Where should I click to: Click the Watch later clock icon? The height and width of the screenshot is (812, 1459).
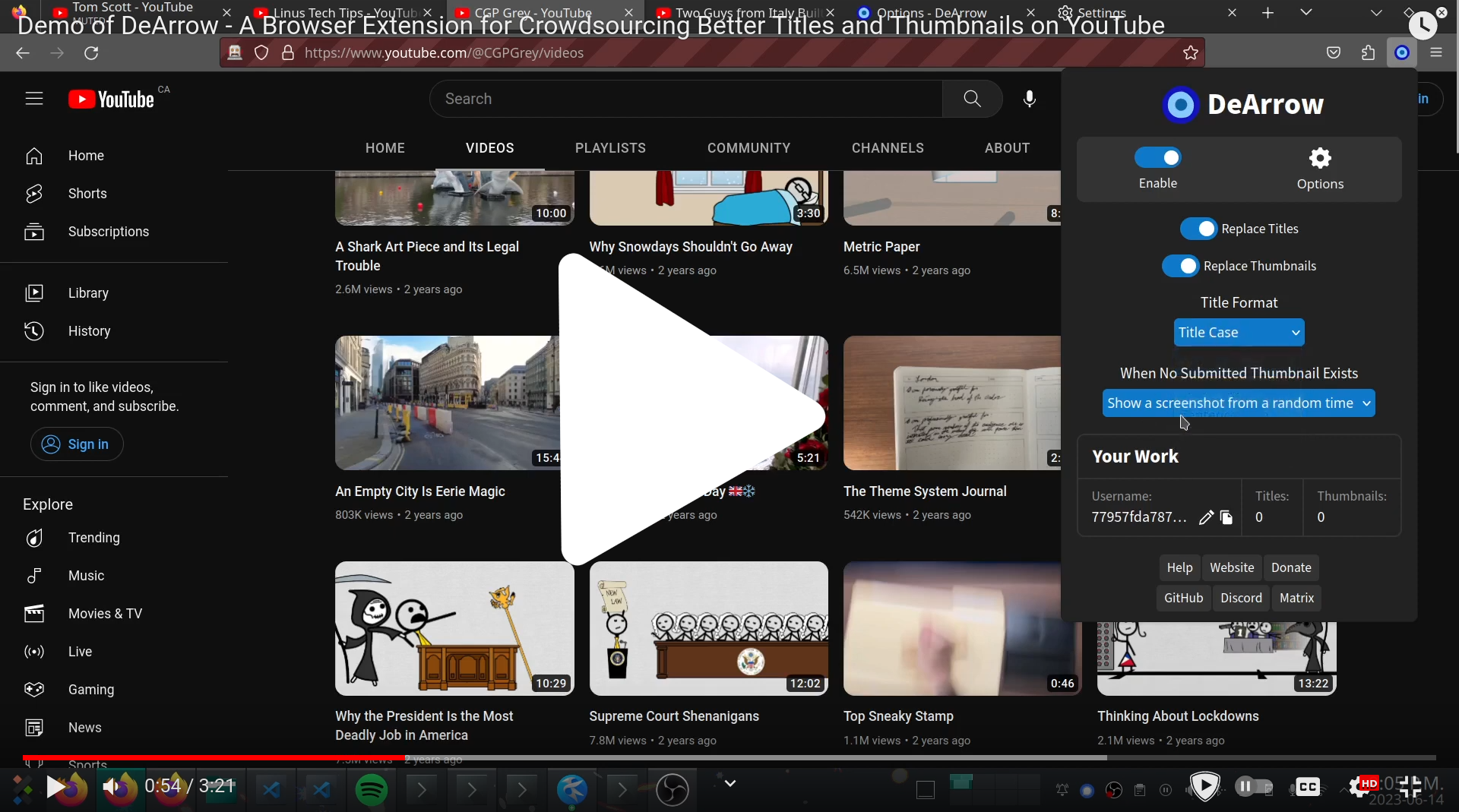pyautogui.click(x=1423, y=26)
